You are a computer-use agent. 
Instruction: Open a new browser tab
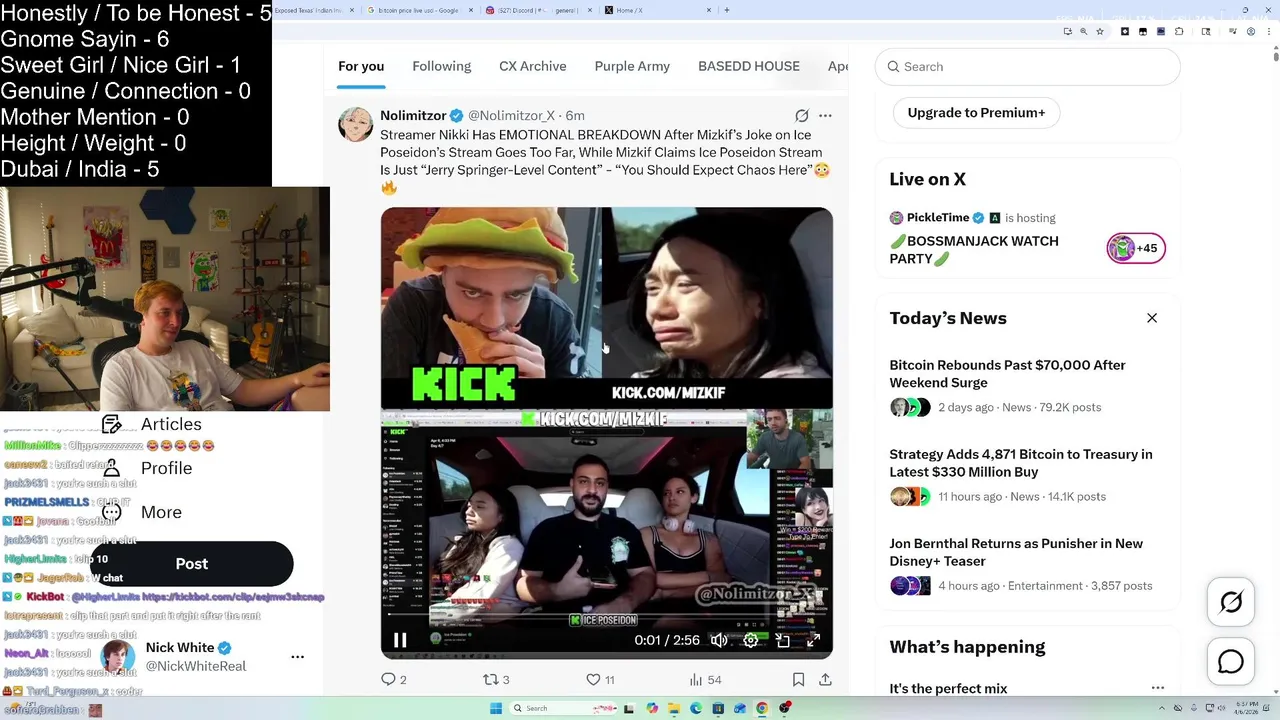click(726, 10)
